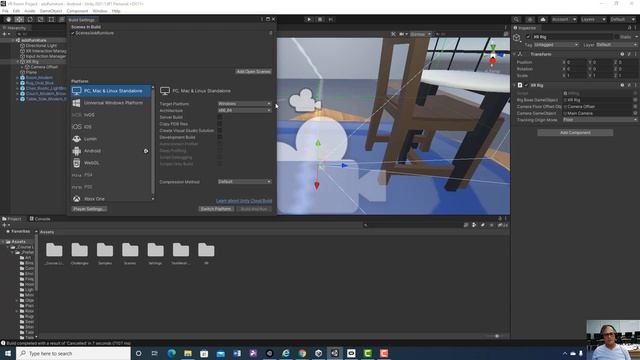Expand Room_Modern in the Hierarchy

point(18,78)
